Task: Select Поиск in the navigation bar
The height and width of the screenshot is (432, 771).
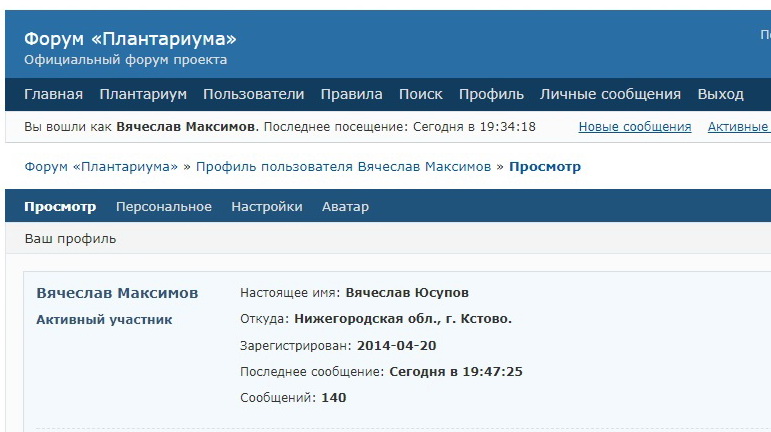Action: (x=420, y=94)
